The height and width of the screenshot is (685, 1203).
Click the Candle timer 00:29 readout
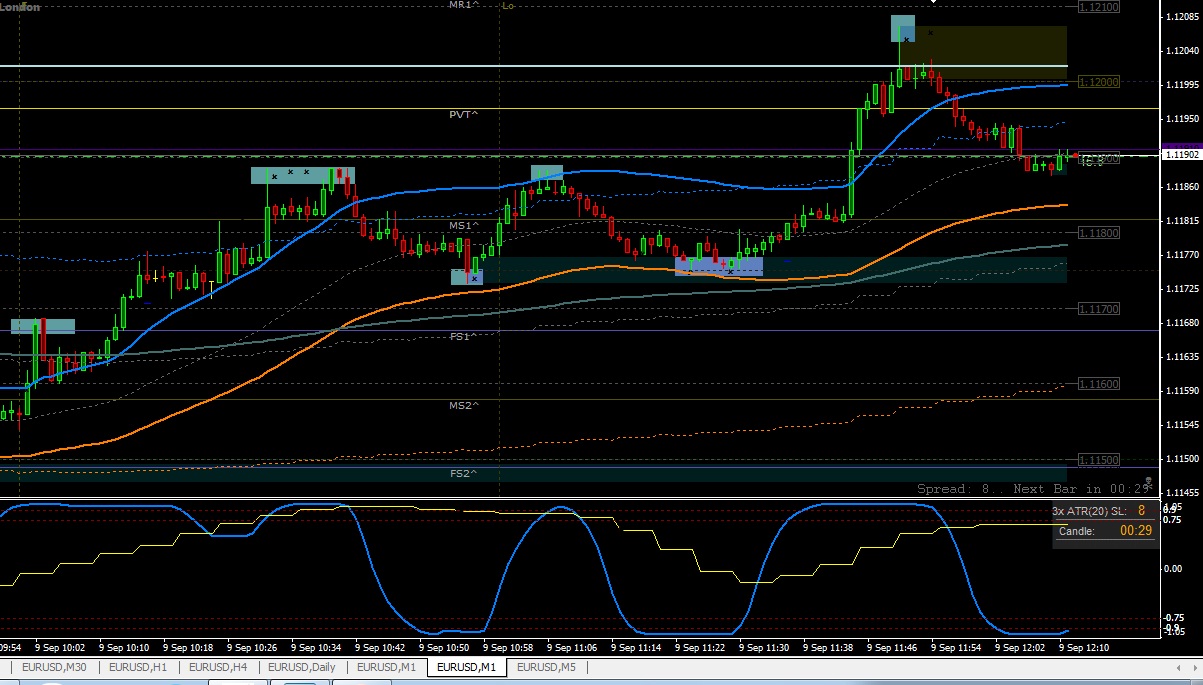[x=1135, y=531]
